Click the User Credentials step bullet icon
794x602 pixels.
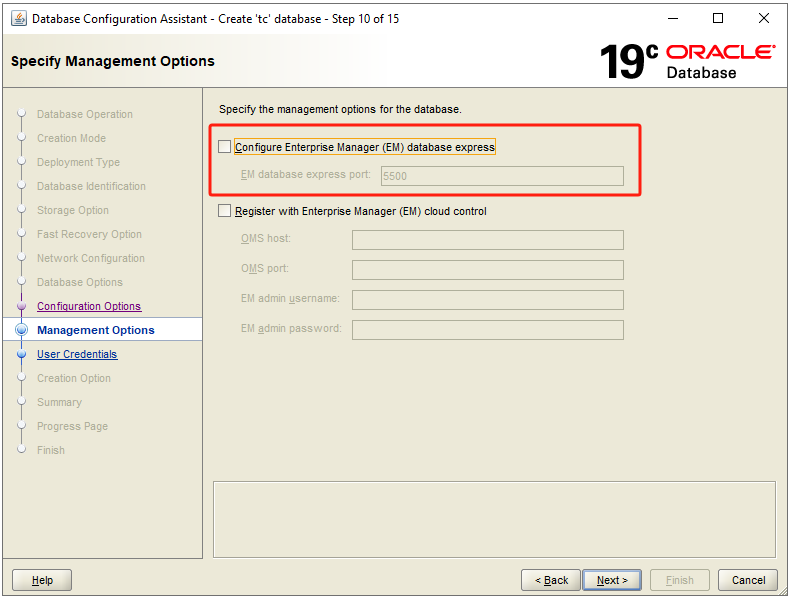21,354
